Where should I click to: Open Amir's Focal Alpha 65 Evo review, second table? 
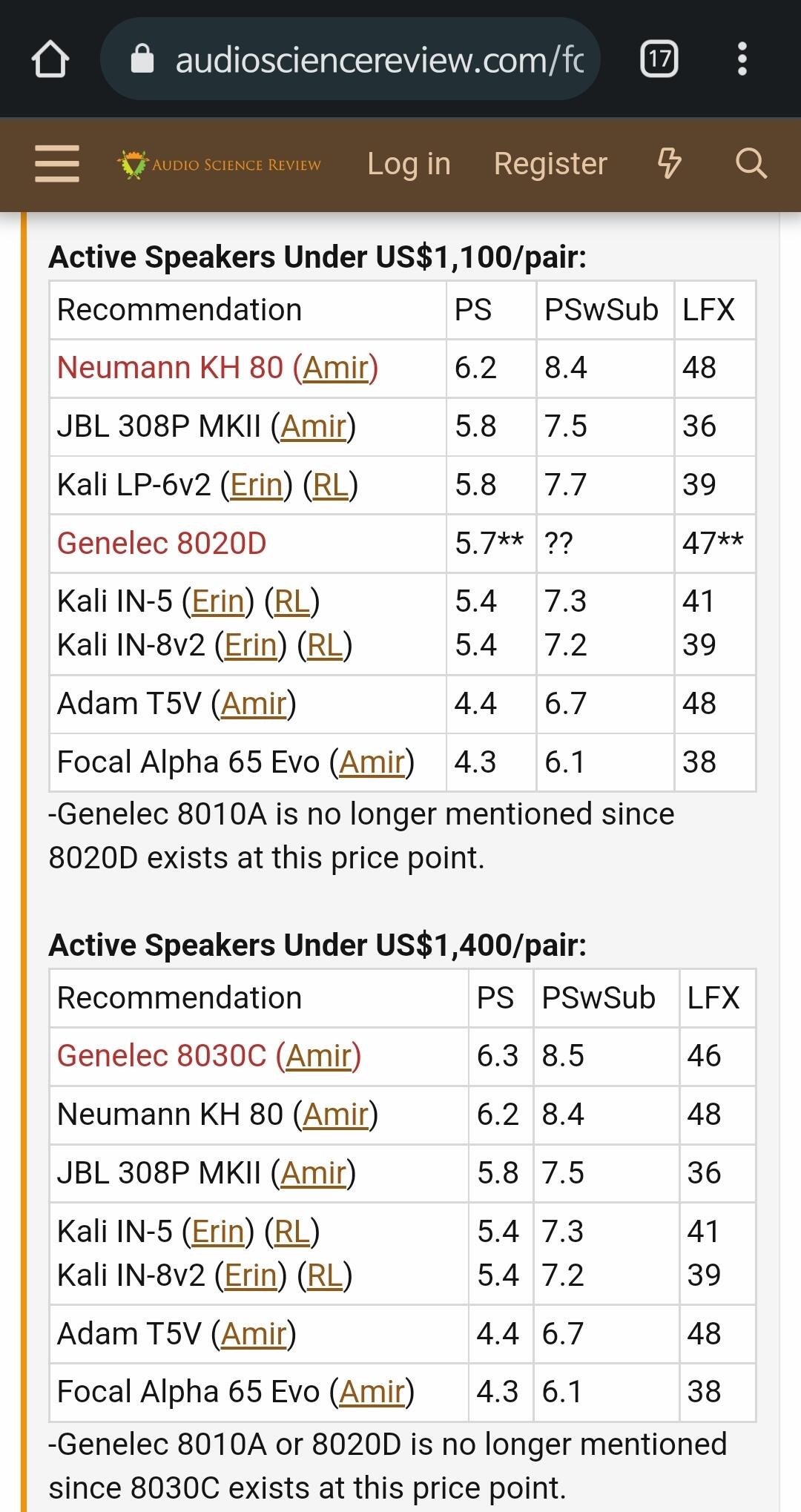click(372, 1393)
